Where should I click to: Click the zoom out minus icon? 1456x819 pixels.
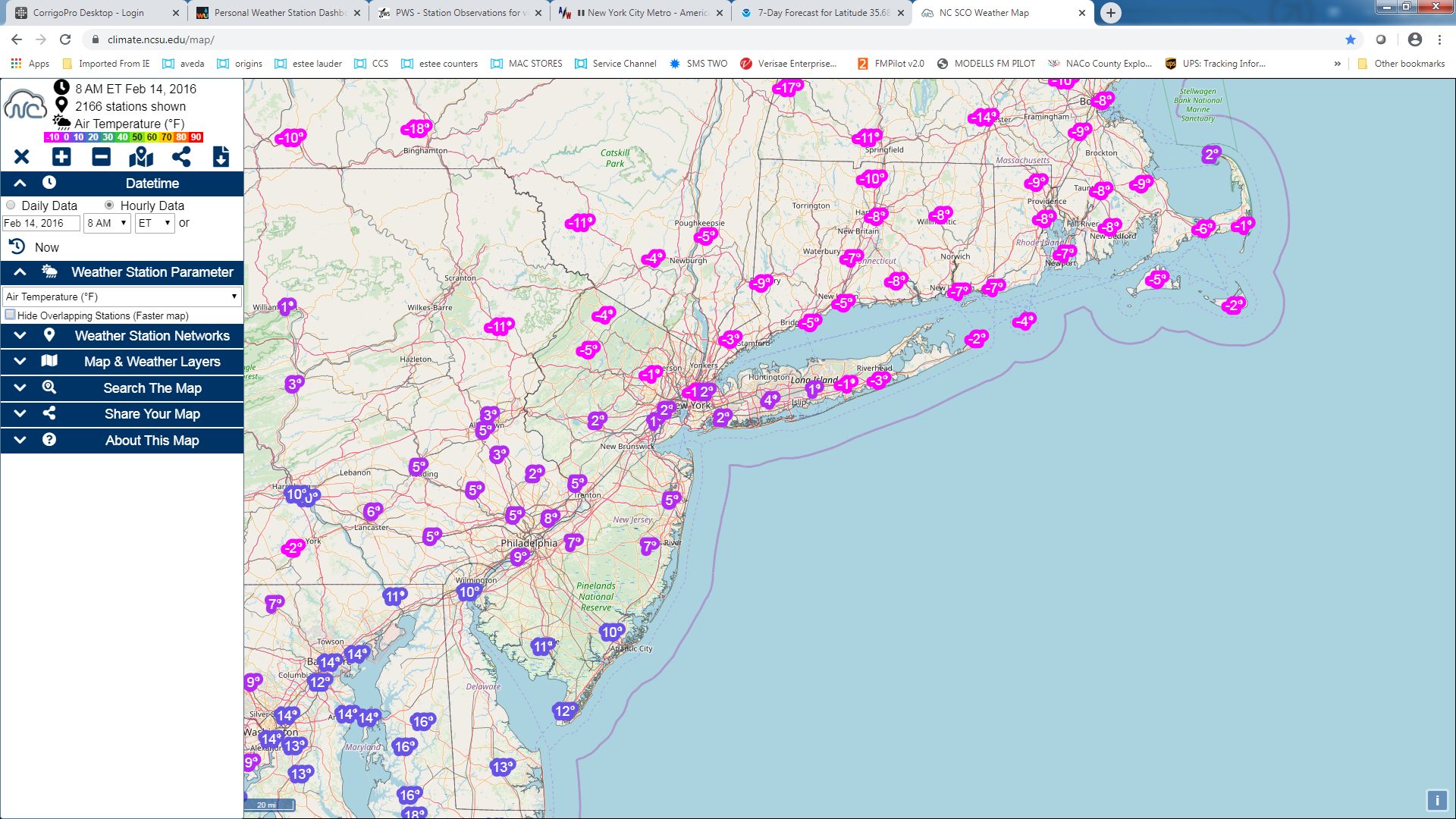tap(101, 157)
